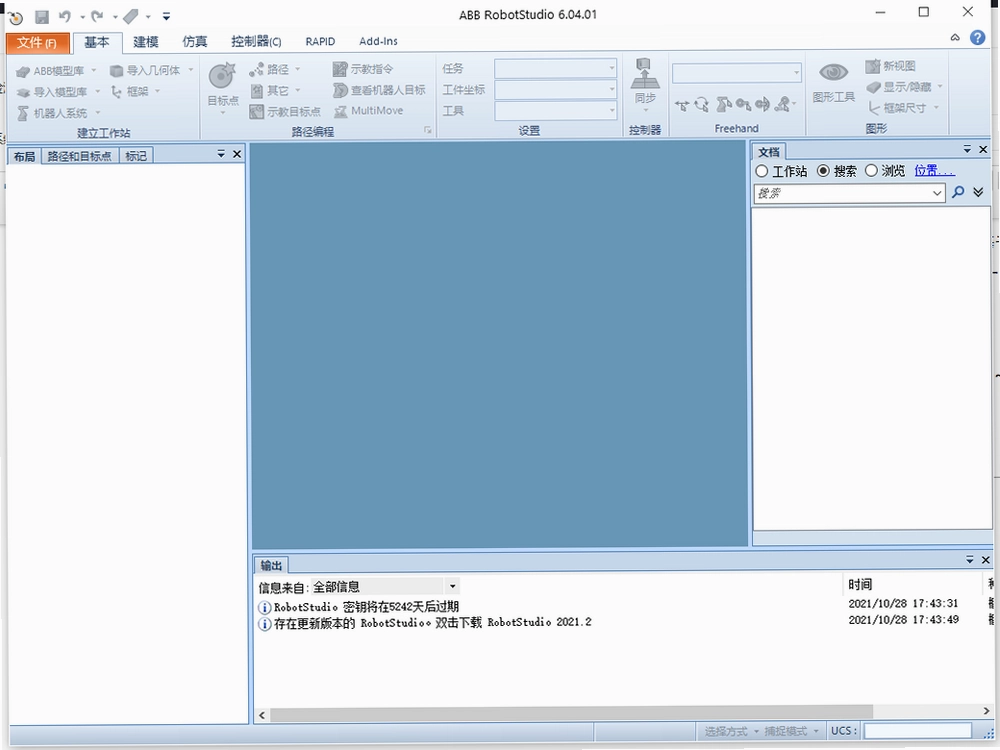
Task: Switch to the 控制器(C) ribbon tab
Action: [x=256, y=41]
